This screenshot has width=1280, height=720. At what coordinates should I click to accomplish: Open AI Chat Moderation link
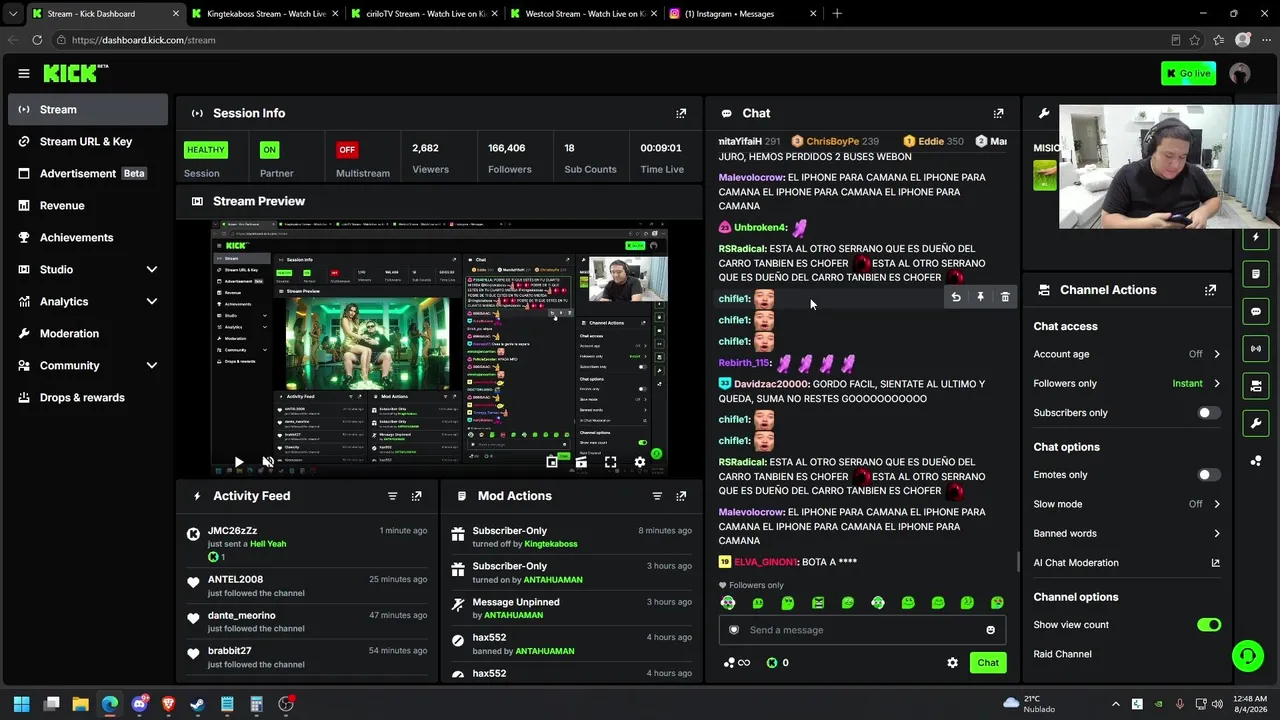point(1127,562)
